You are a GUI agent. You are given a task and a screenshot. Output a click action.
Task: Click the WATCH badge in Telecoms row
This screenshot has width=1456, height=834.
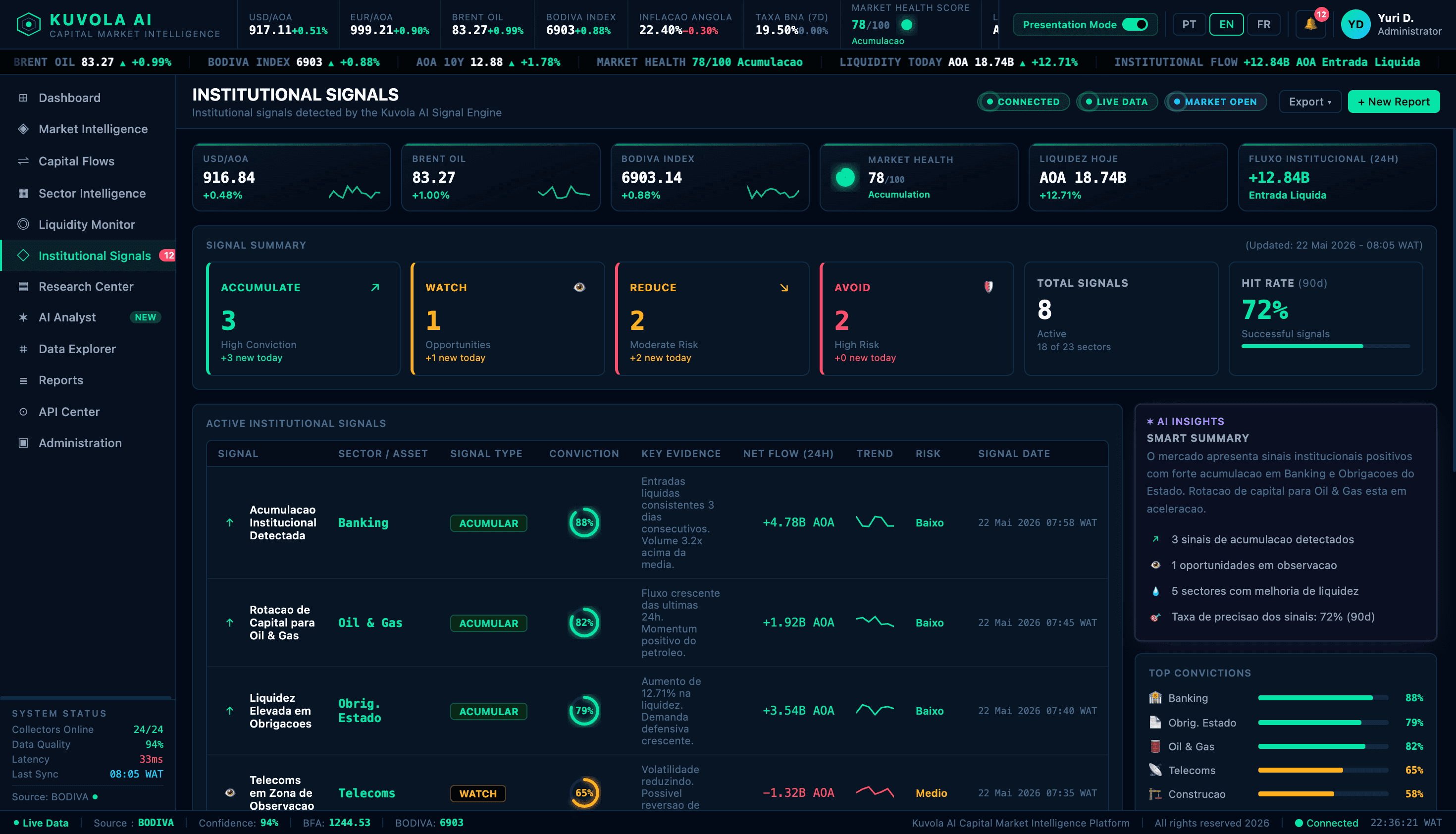[478, 793]
